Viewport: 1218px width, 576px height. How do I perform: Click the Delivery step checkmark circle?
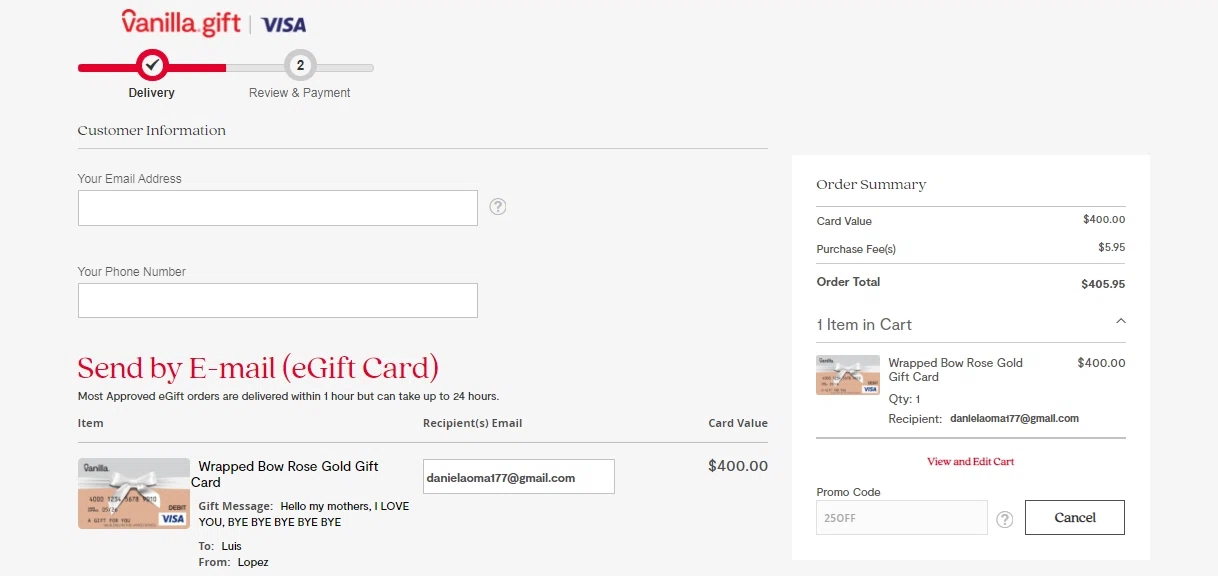click(x=152, y=66)
